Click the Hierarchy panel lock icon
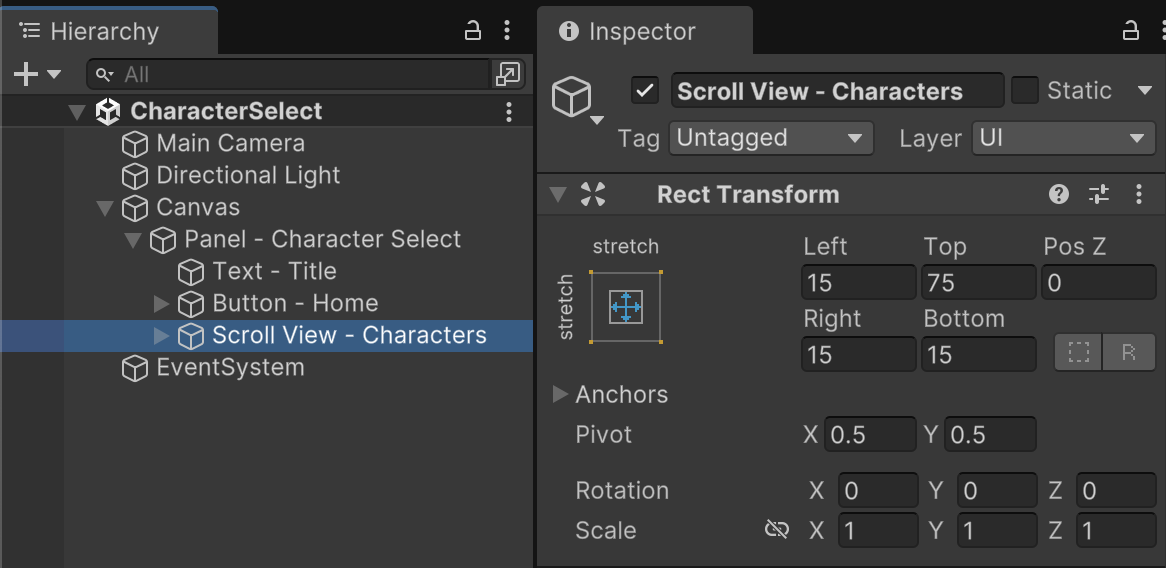Screen dimensions: 1166x568 (474, 31)
